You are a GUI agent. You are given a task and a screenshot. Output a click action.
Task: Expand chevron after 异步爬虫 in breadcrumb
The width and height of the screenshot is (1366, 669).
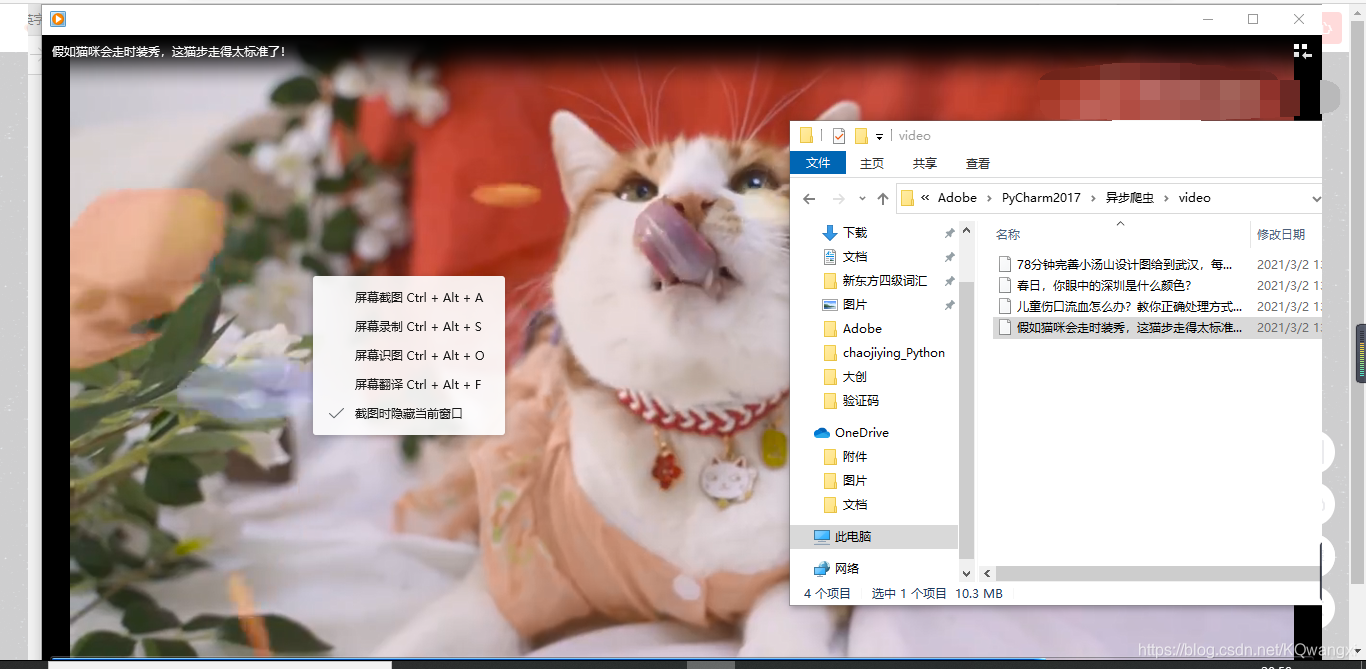1167,198
